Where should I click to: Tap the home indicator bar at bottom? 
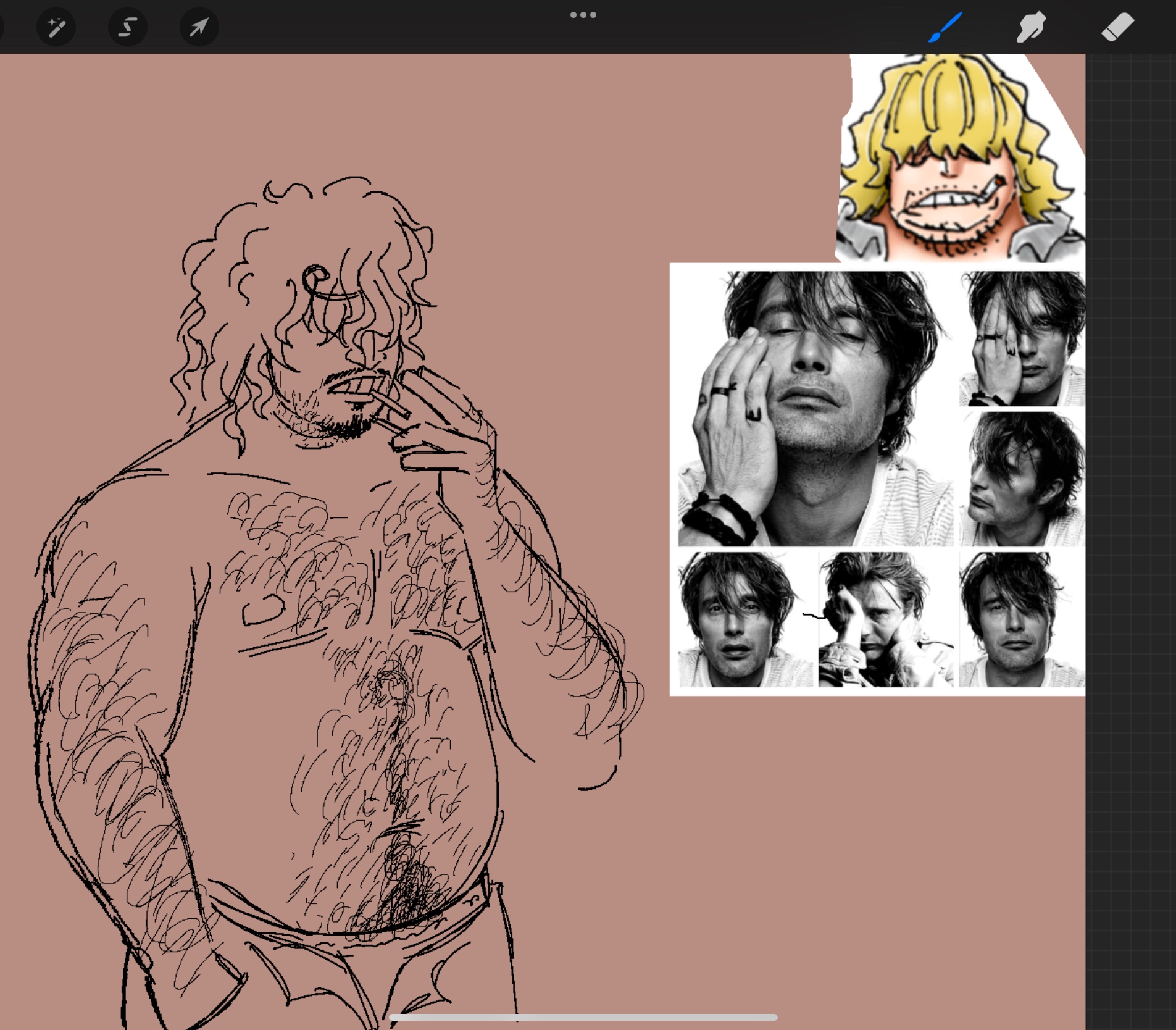(x=583, y=1017)
